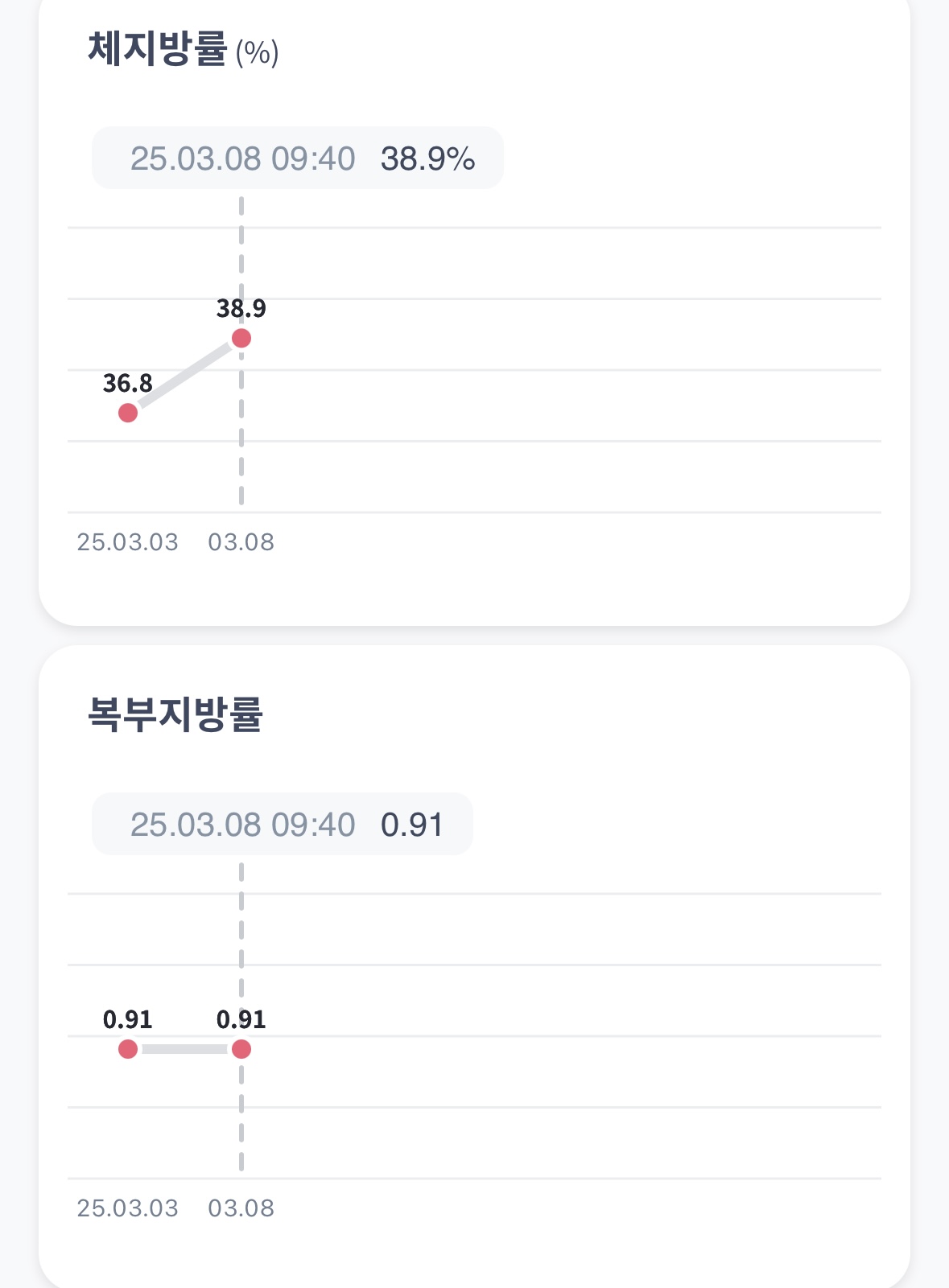949x1288 pixels.
Task: Tap the 25.03.03 axis label under 복부지방률
Action: point(127,1208)
